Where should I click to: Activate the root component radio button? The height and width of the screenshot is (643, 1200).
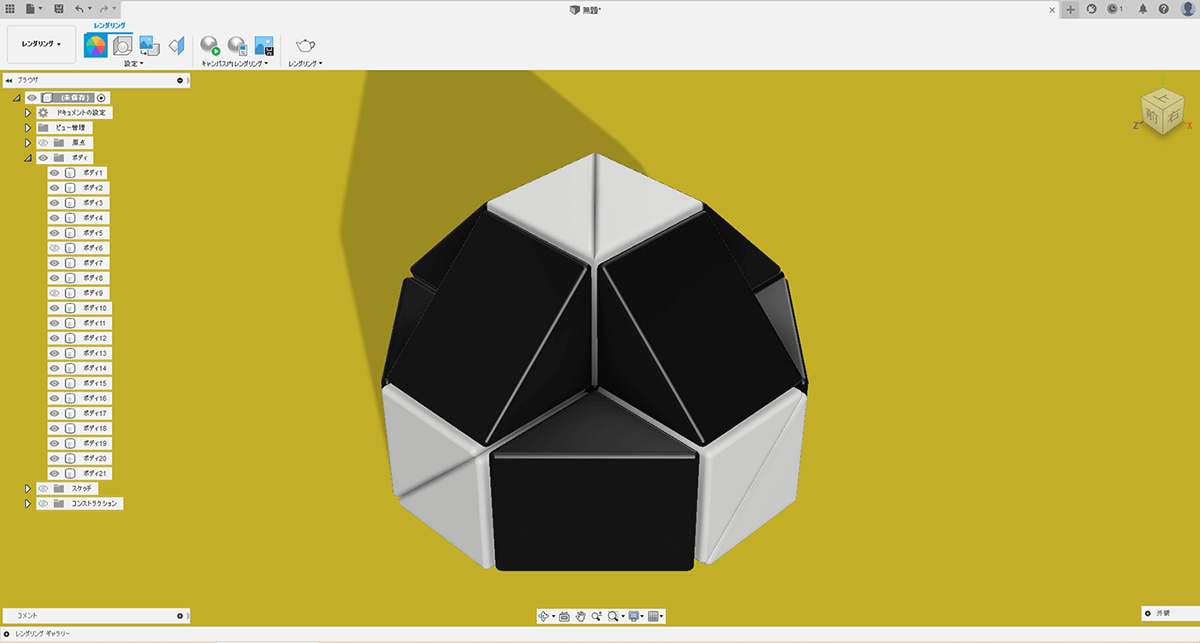click(102, 98)
